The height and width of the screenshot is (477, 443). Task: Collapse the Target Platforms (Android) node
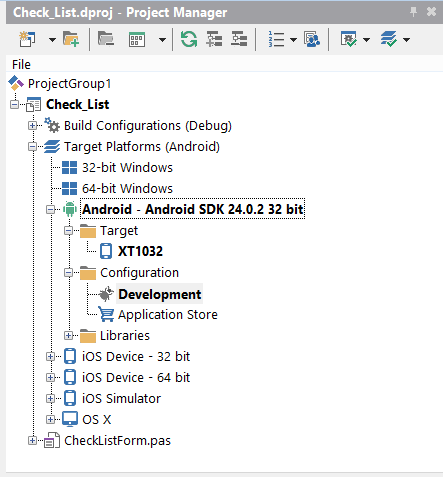(32, 147)
